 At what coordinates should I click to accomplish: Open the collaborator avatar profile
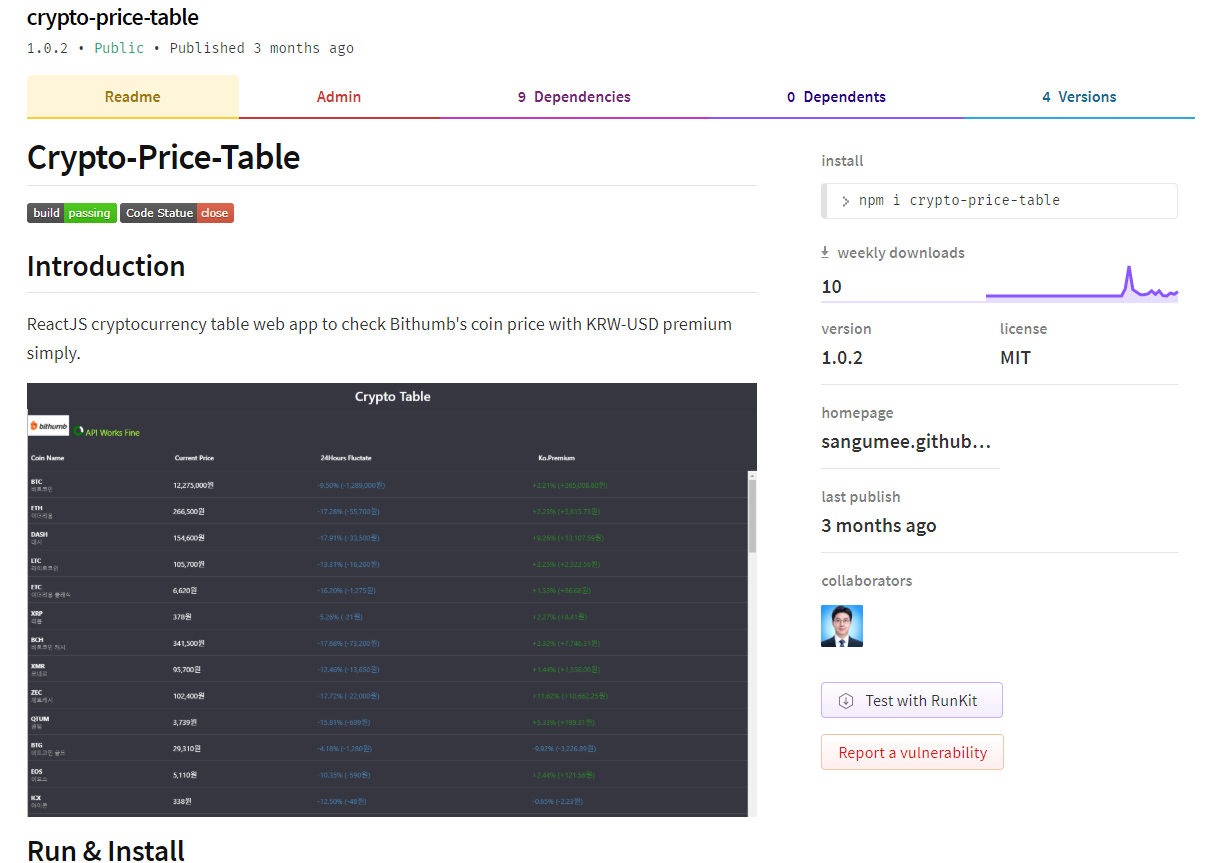[x=842, y=626]
